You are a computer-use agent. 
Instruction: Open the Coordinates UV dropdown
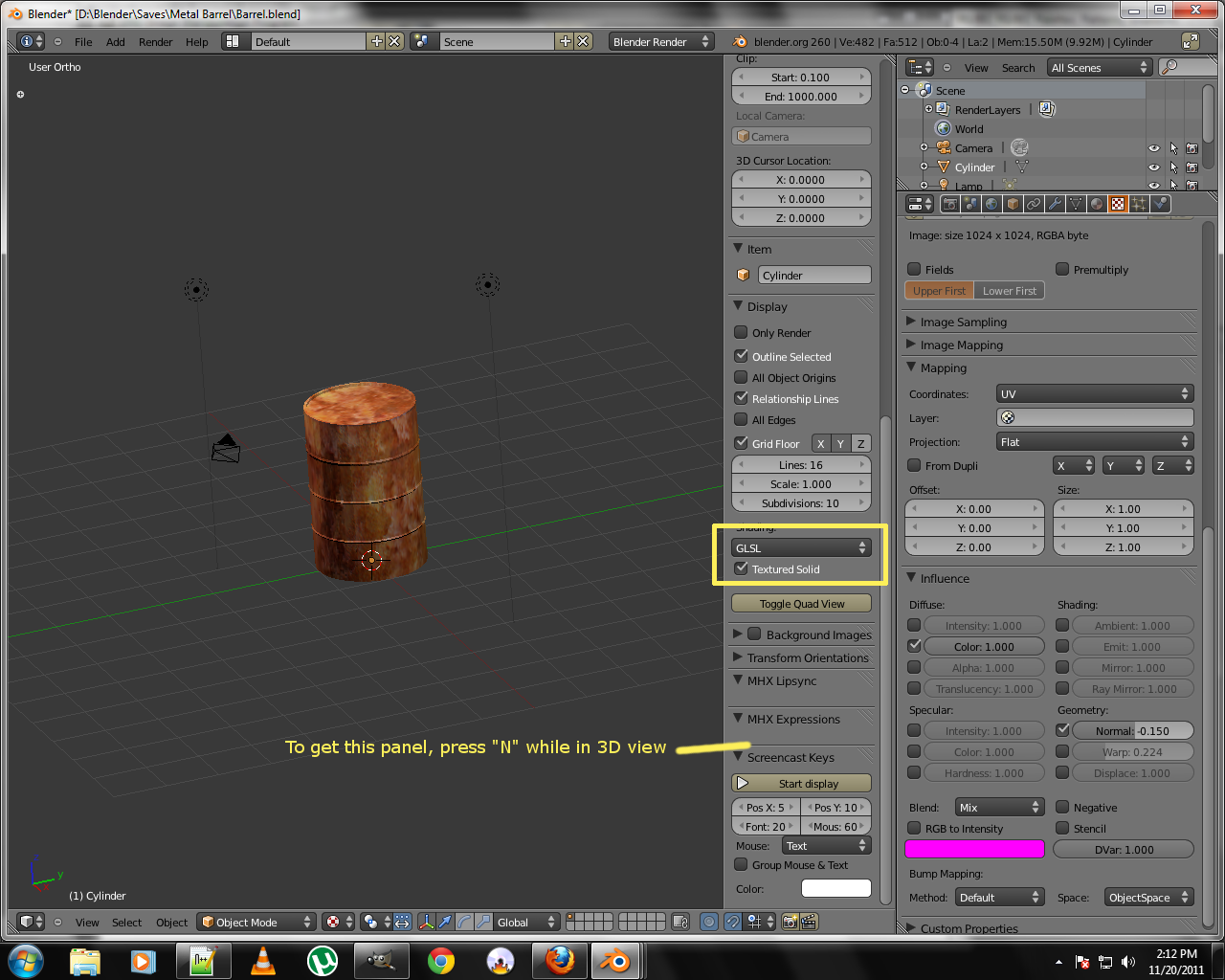coord(1095,394)
